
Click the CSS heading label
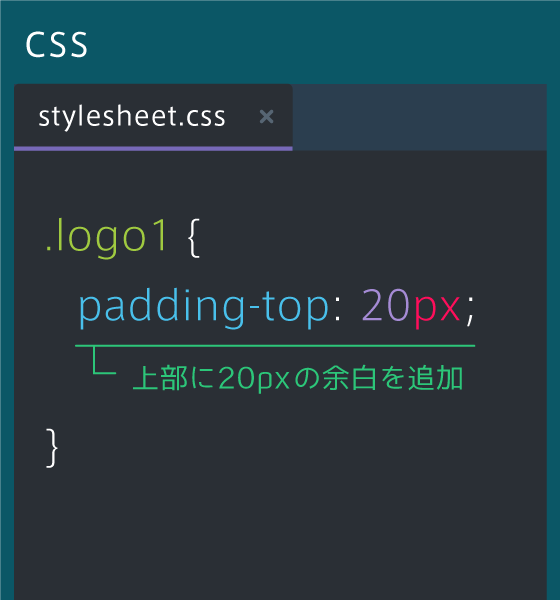click(56, 44)
